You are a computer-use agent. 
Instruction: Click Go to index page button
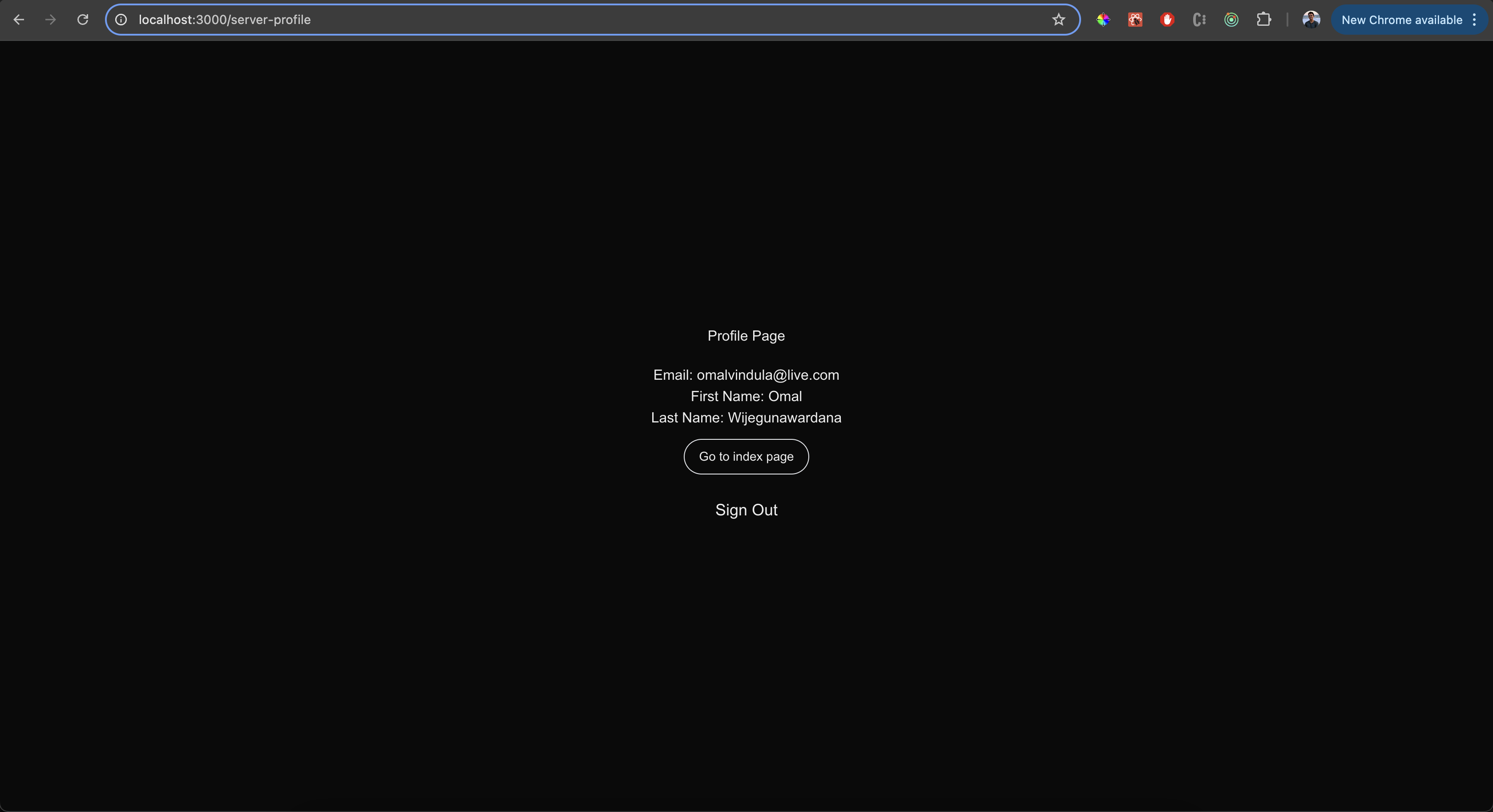pos(746,456)
